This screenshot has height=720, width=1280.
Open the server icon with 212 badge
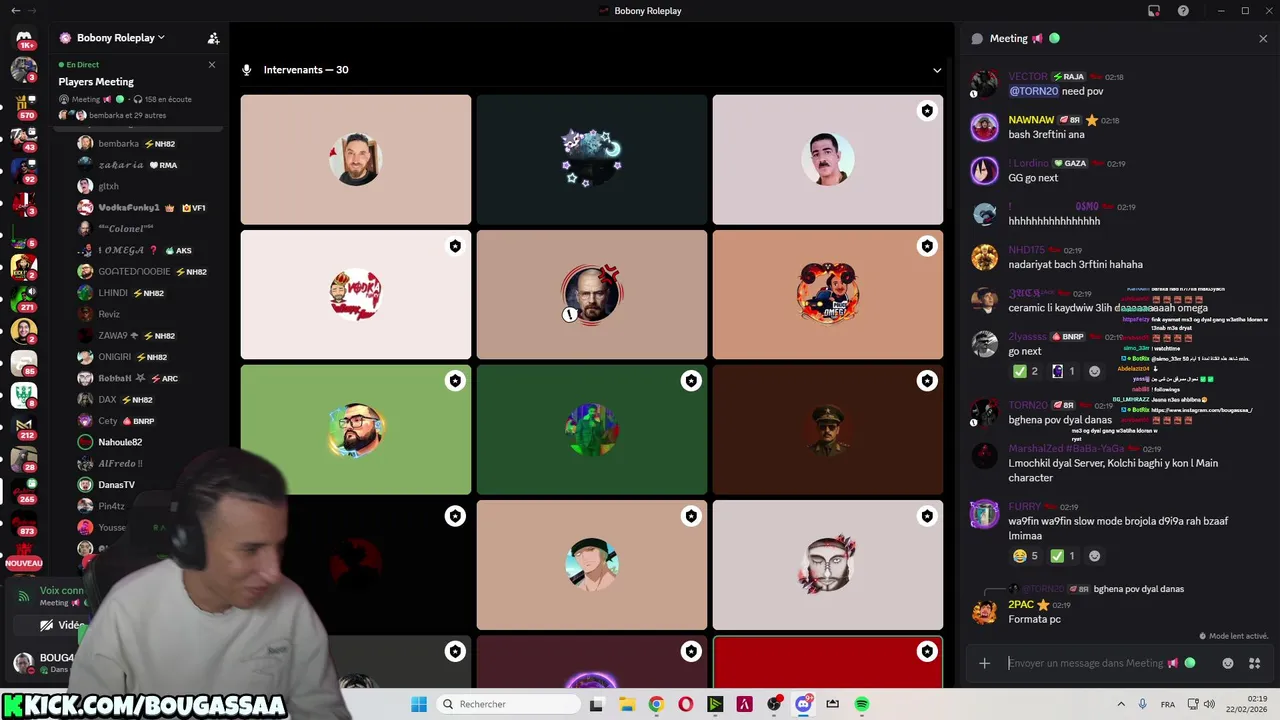(24, 425)
